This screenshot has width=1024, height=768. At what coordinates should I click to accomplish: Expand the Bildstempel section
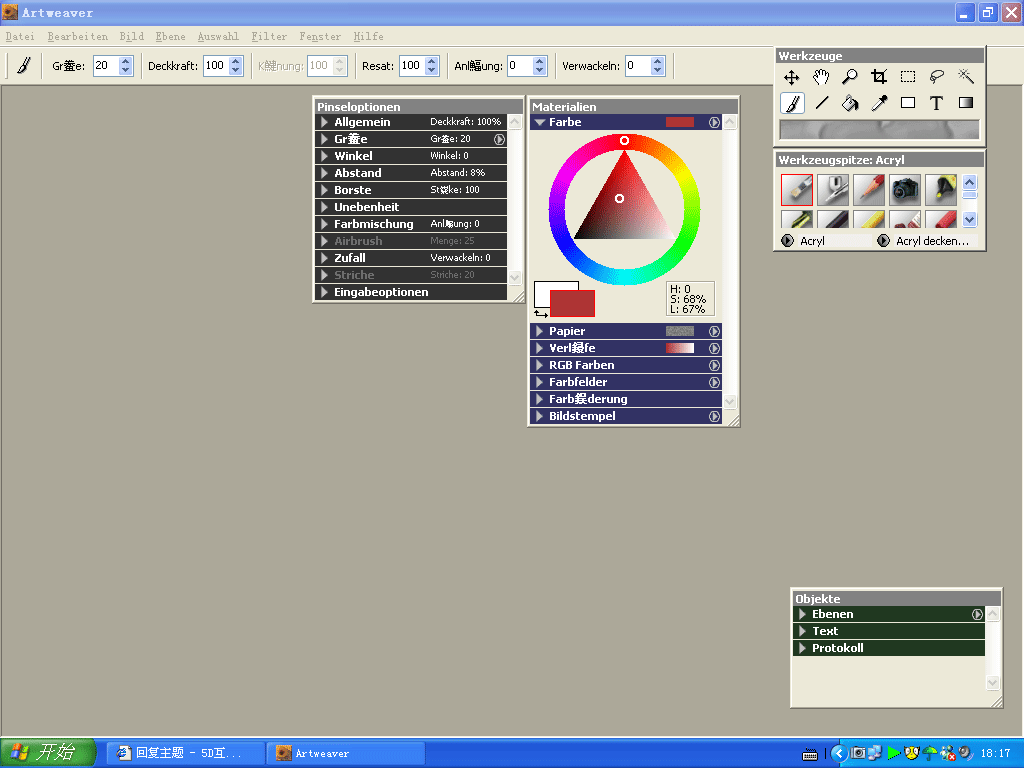point(539,416)
